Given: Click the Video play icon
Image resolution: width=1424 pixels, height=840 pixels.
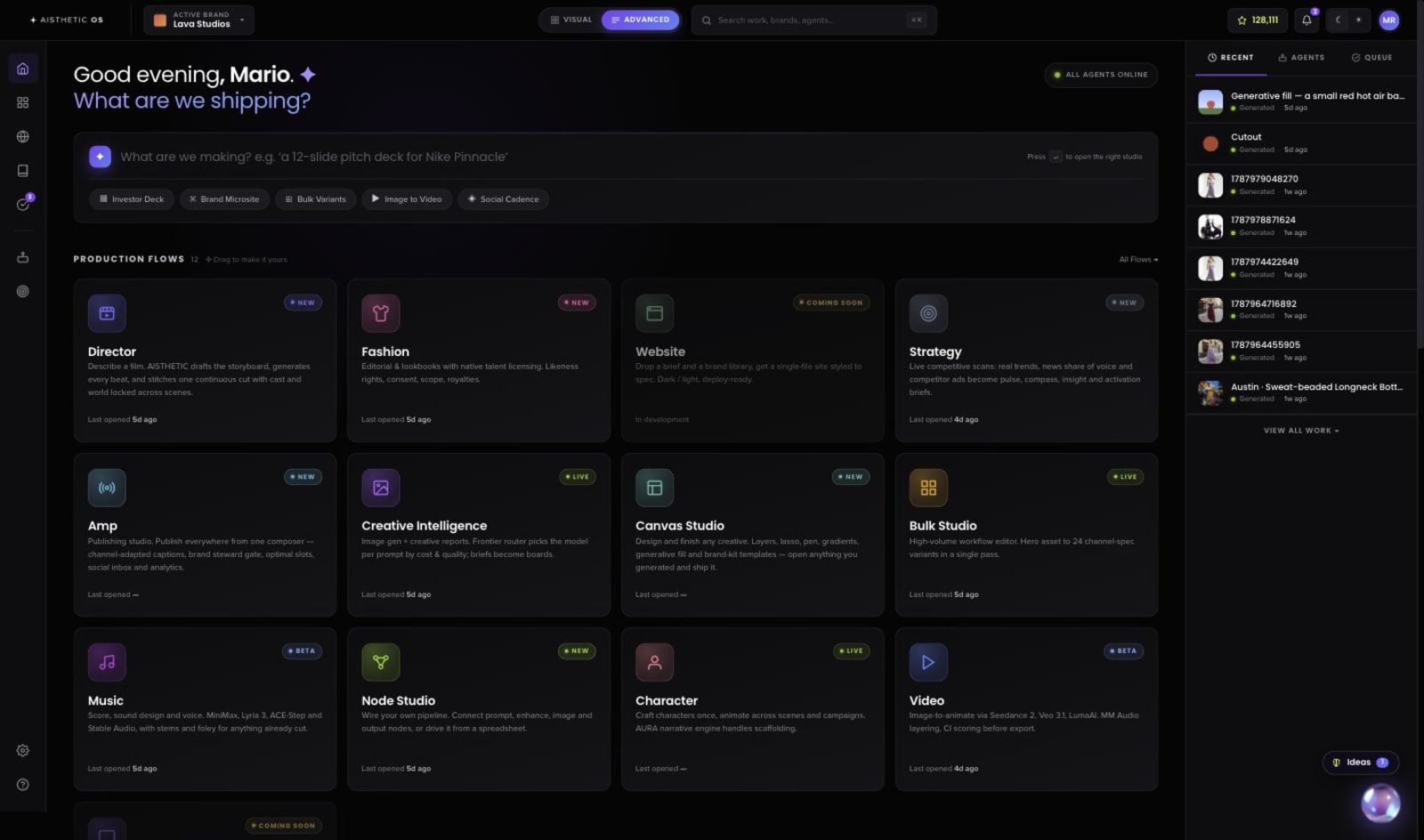Looking at the screenshot, I should 928,662.
